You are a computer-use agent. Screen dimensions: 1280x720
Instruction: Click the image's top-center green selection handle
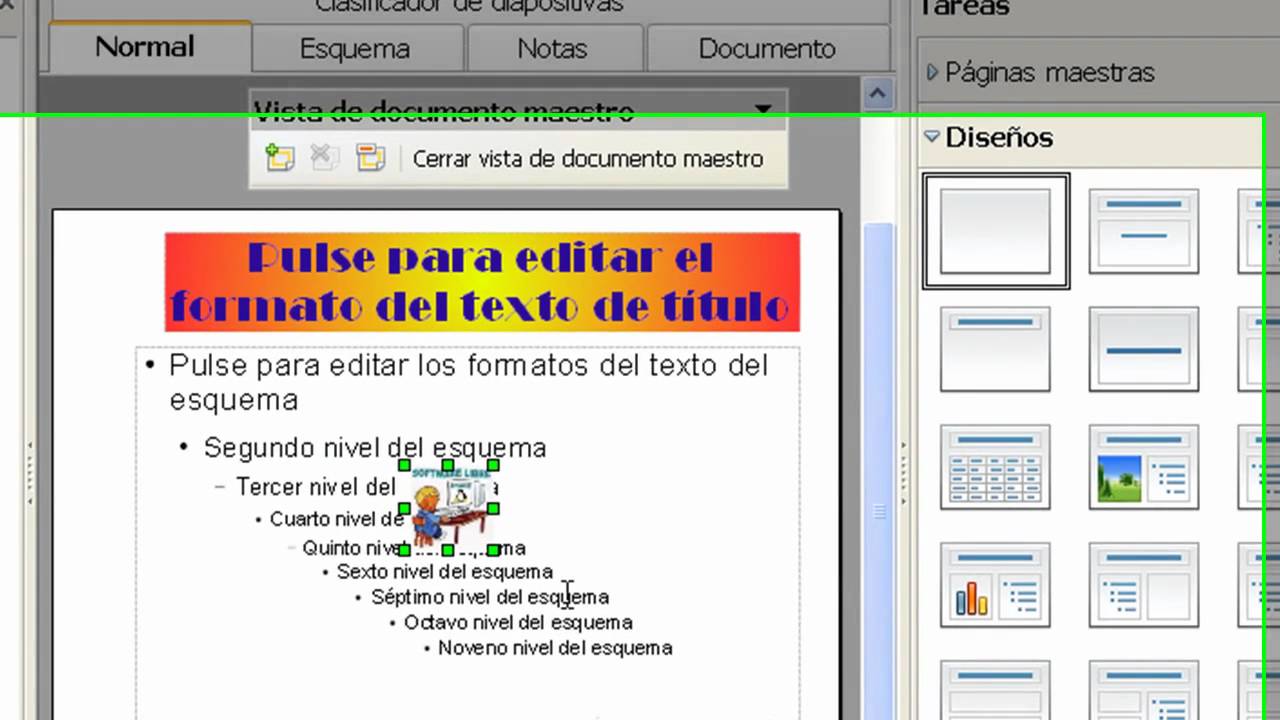click(449, 466)
